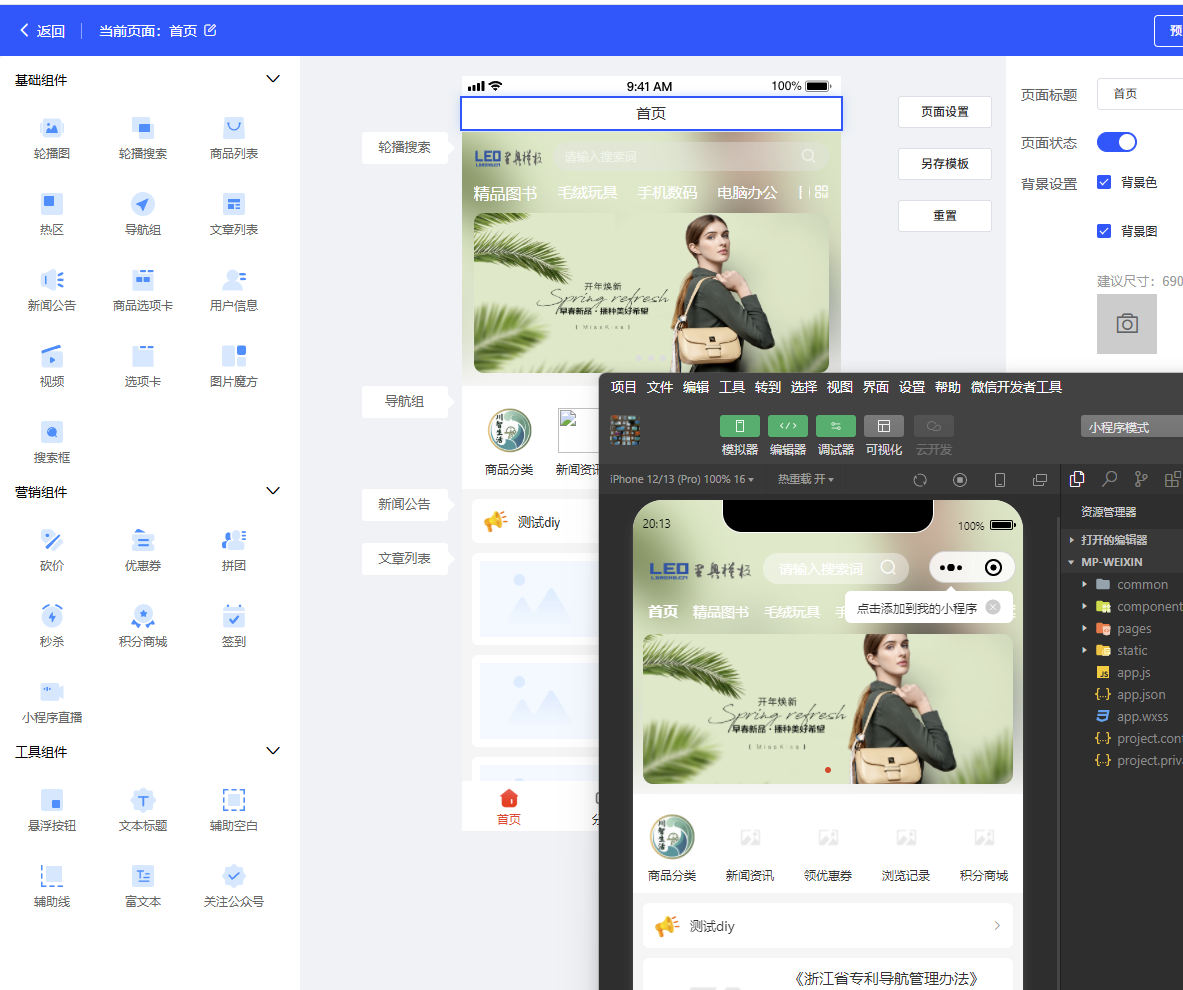
Task: Open the 文件 menu
Action: point(659,387)
